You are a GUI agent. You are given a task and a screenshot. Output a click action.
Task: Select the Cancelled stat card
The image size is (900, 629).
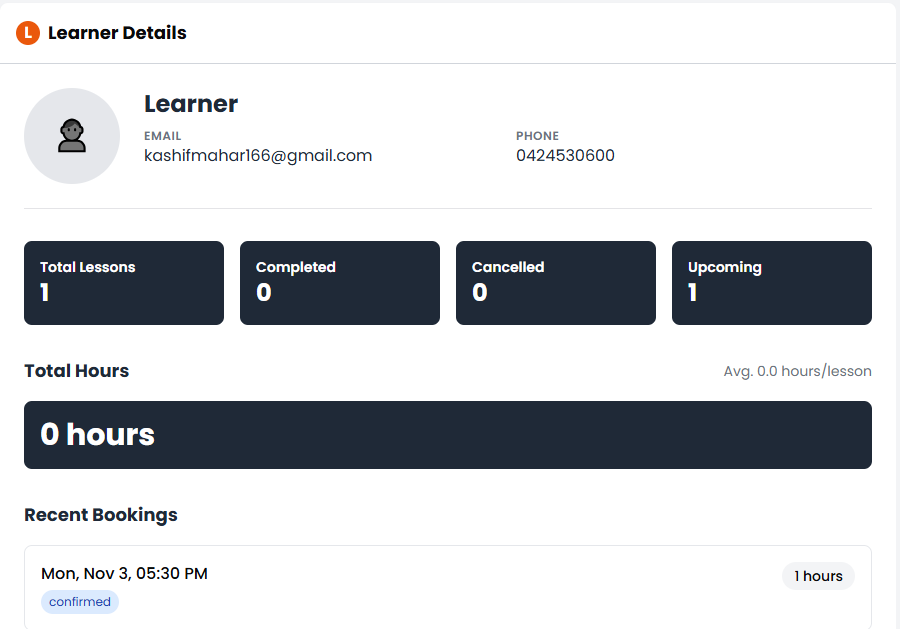(556, 283)
